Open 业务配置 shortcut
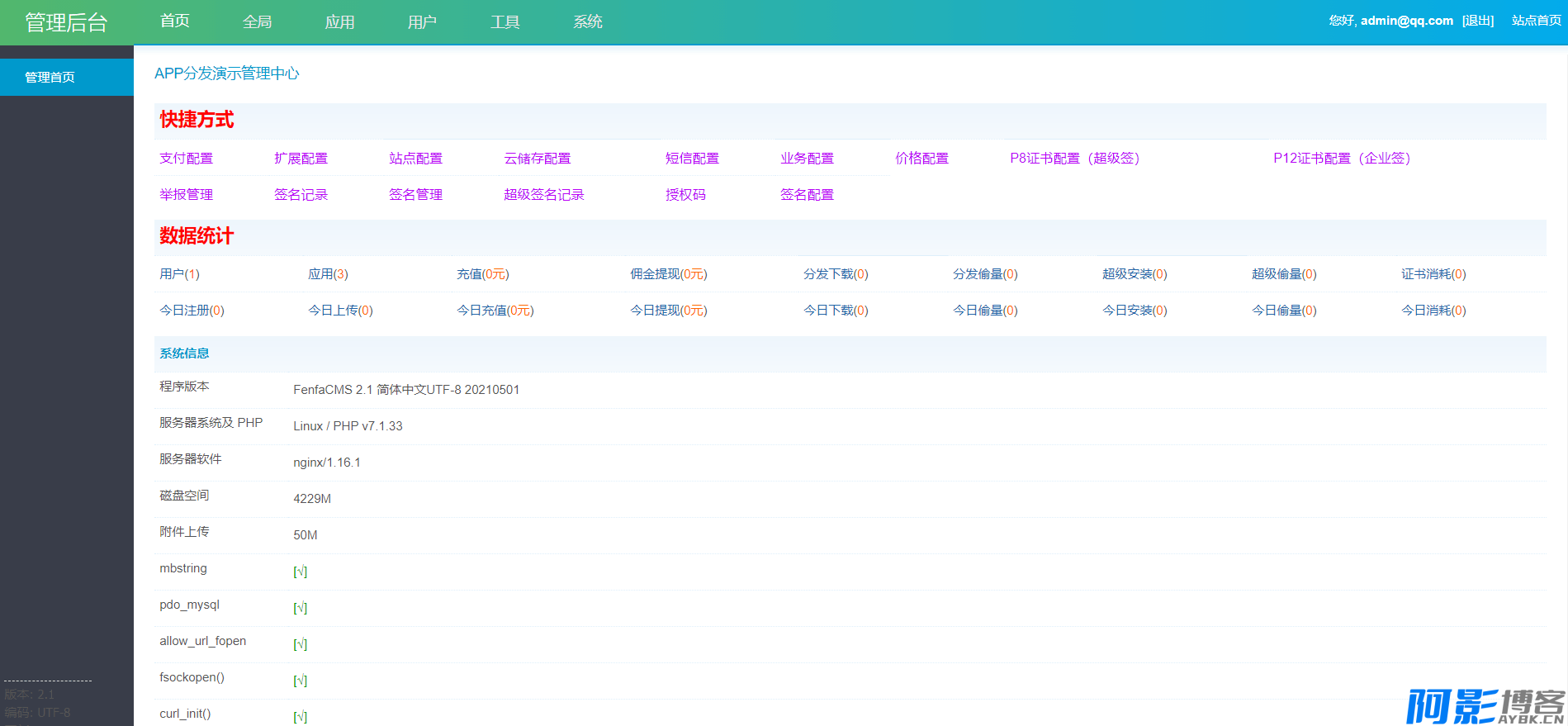Screen dimensions: 1568x726 [x=808, y=158]
